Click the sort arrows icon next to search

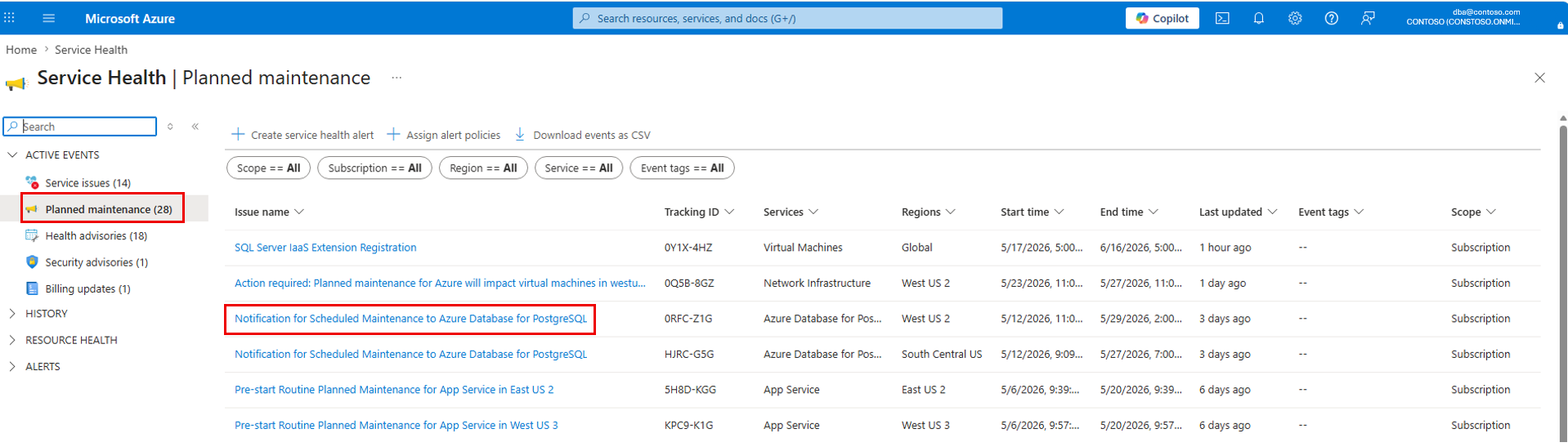click(170, 126)
